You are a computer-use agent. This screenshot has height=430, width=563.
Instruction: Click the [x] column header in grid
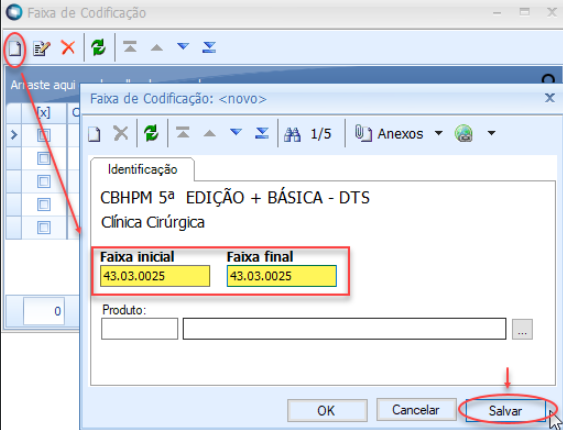click(44, 113)
